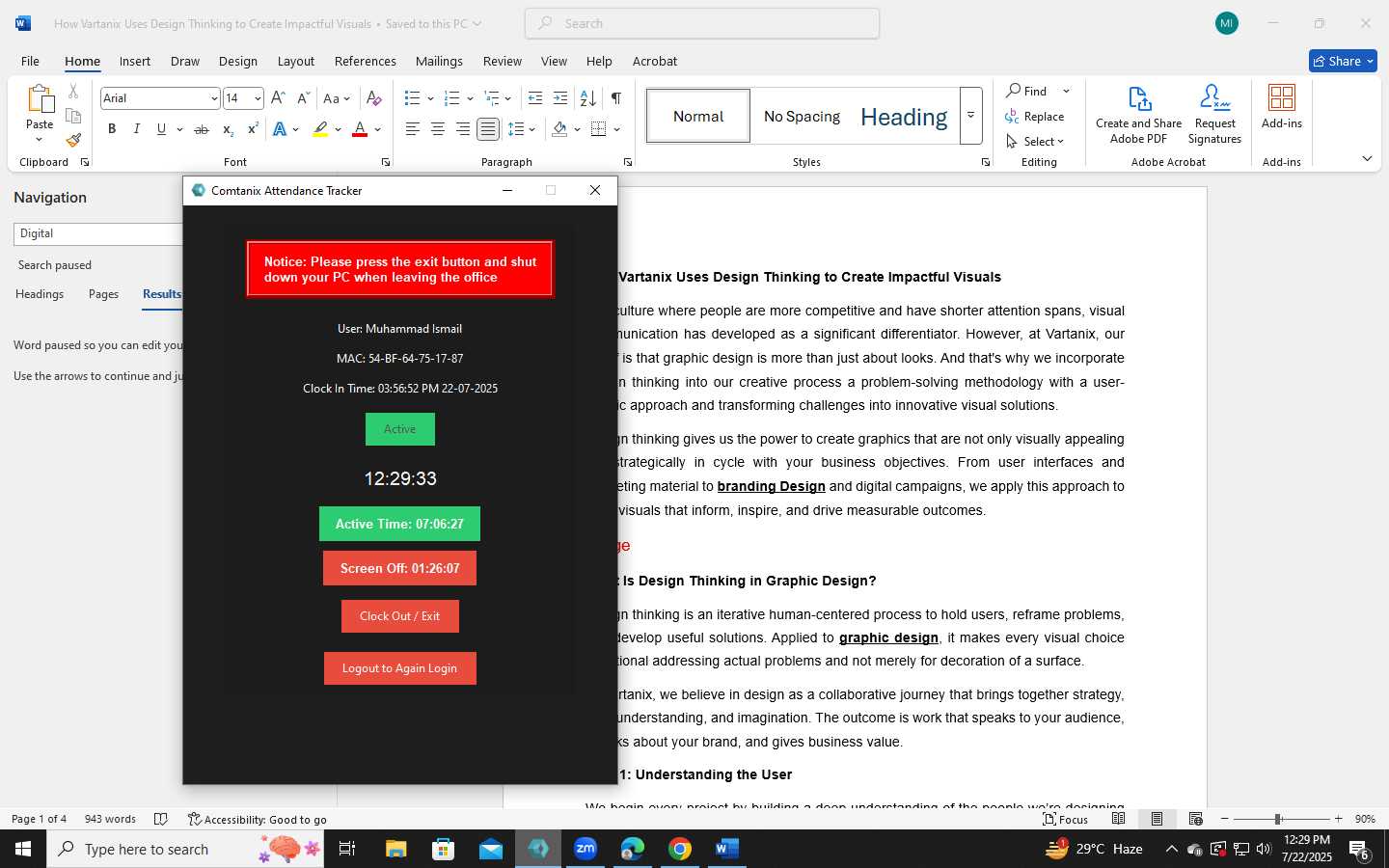Click the Format Painter brush icon
Screen dimensions: 1389x868
(x=73, y=140)
